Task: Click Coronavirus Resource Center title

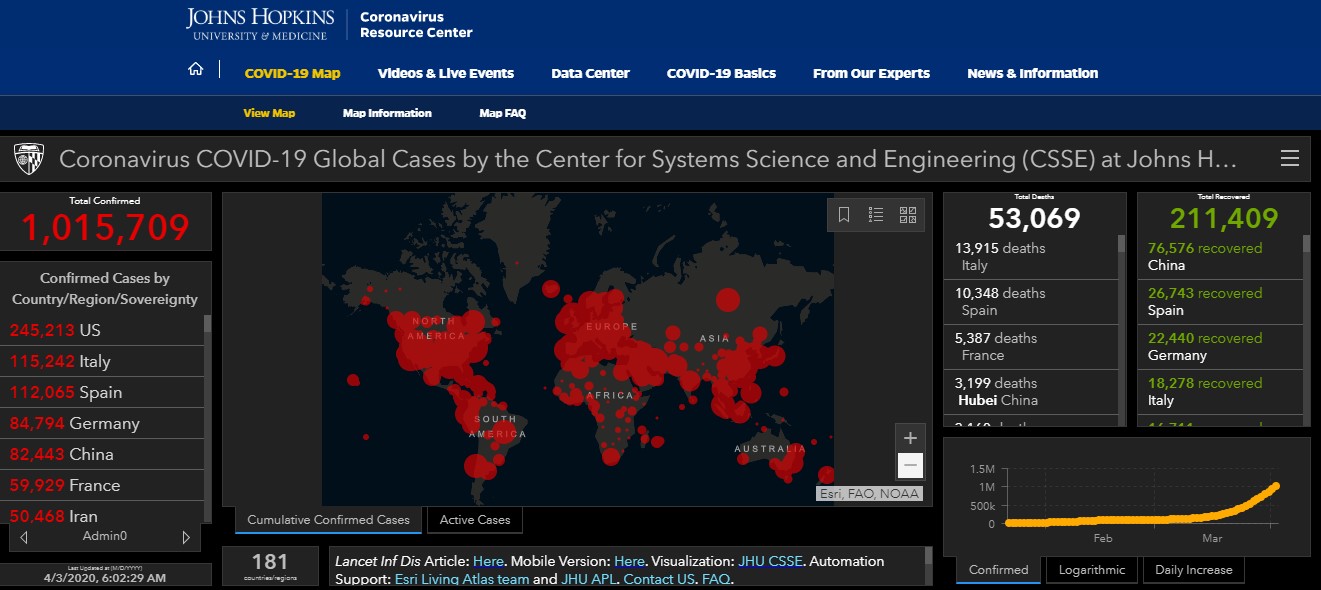Action: (x=416, y=24)
